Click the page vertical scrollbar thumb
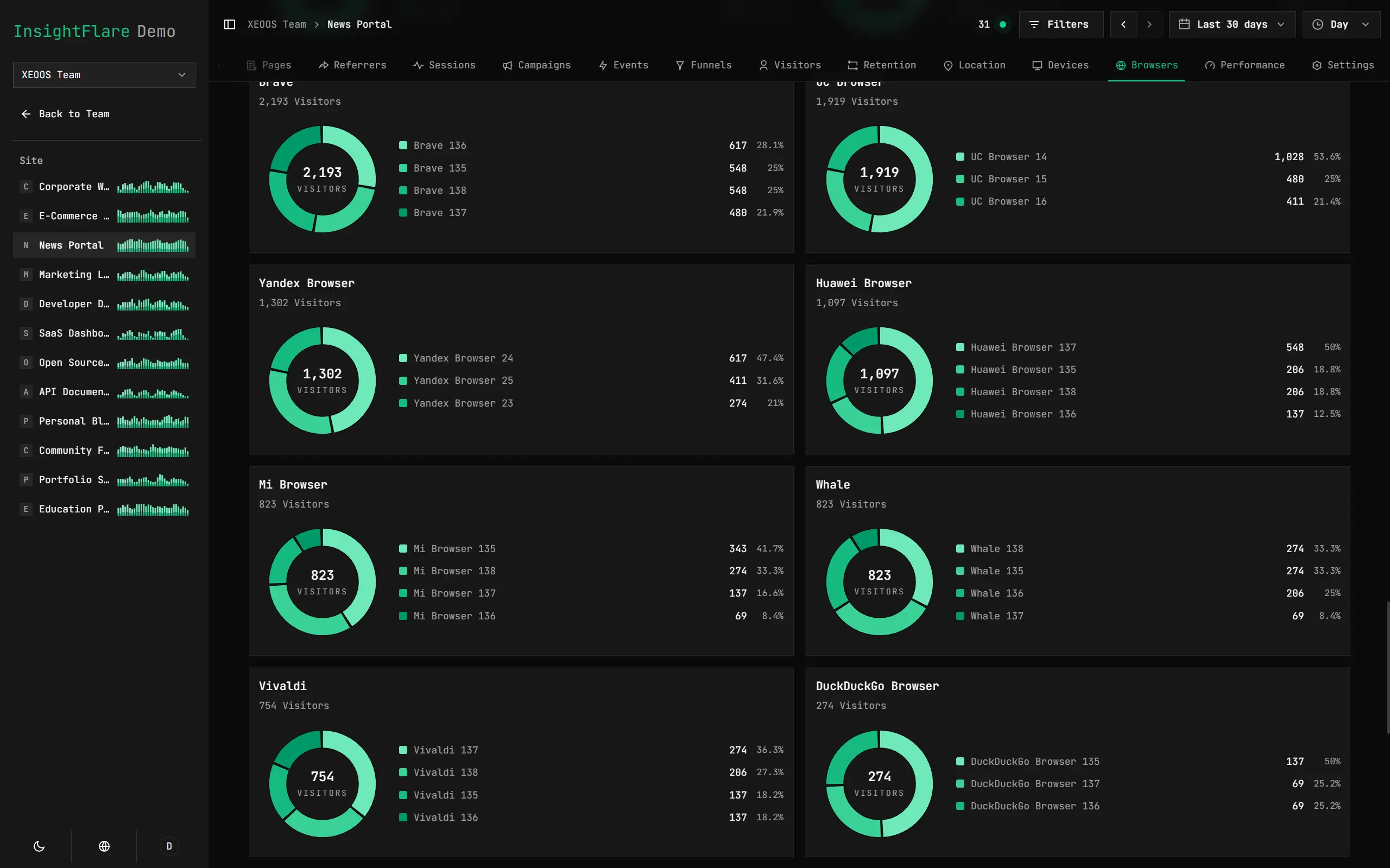This screenshot has width=1390, height=868. (1387, 667)
